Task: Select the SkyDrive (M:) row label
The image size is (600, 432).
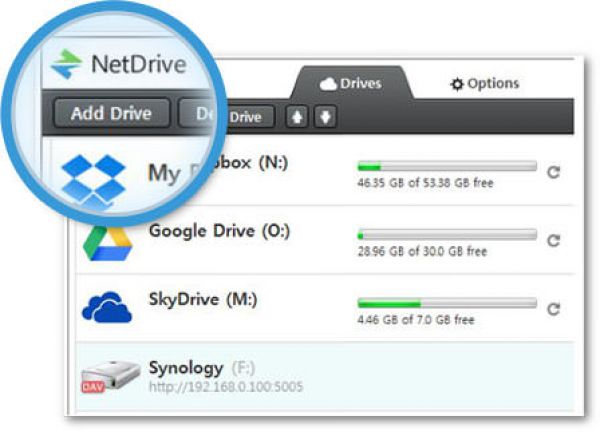Action: pos(203,299)
